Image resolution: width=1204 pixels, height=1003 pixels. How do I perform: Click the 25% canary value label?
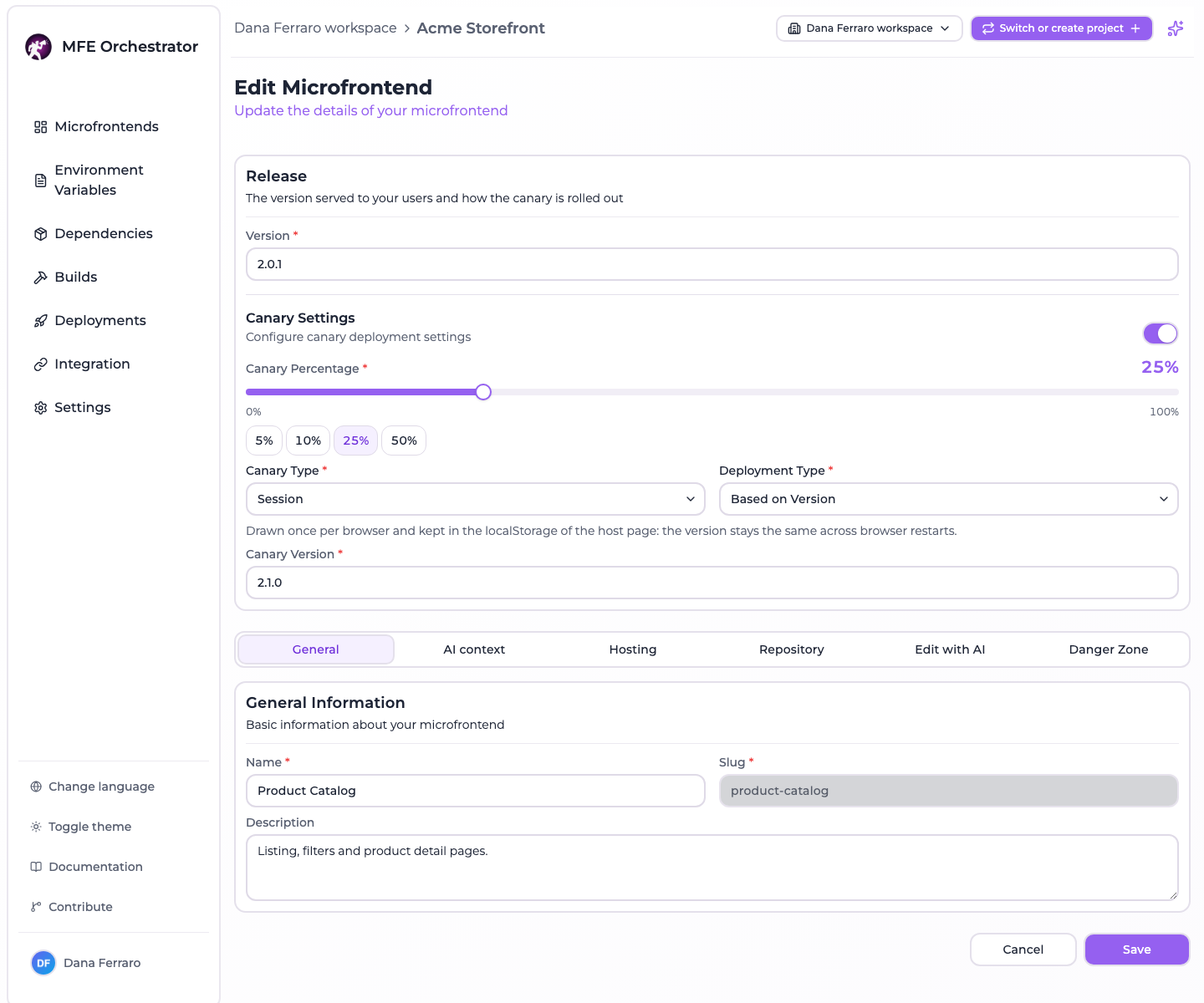click(1160, 367)
